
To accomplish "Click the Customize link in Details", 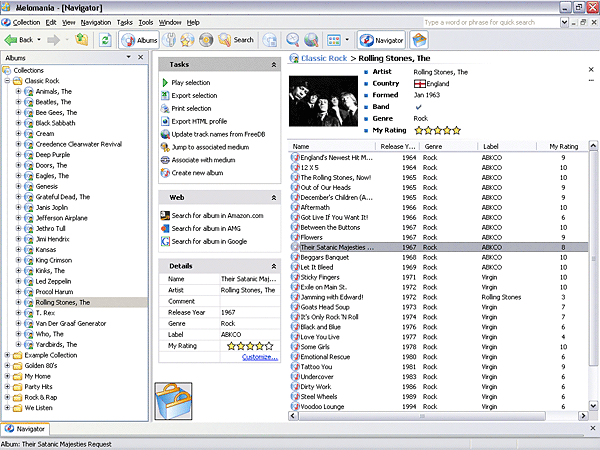I will coord(260,357).
